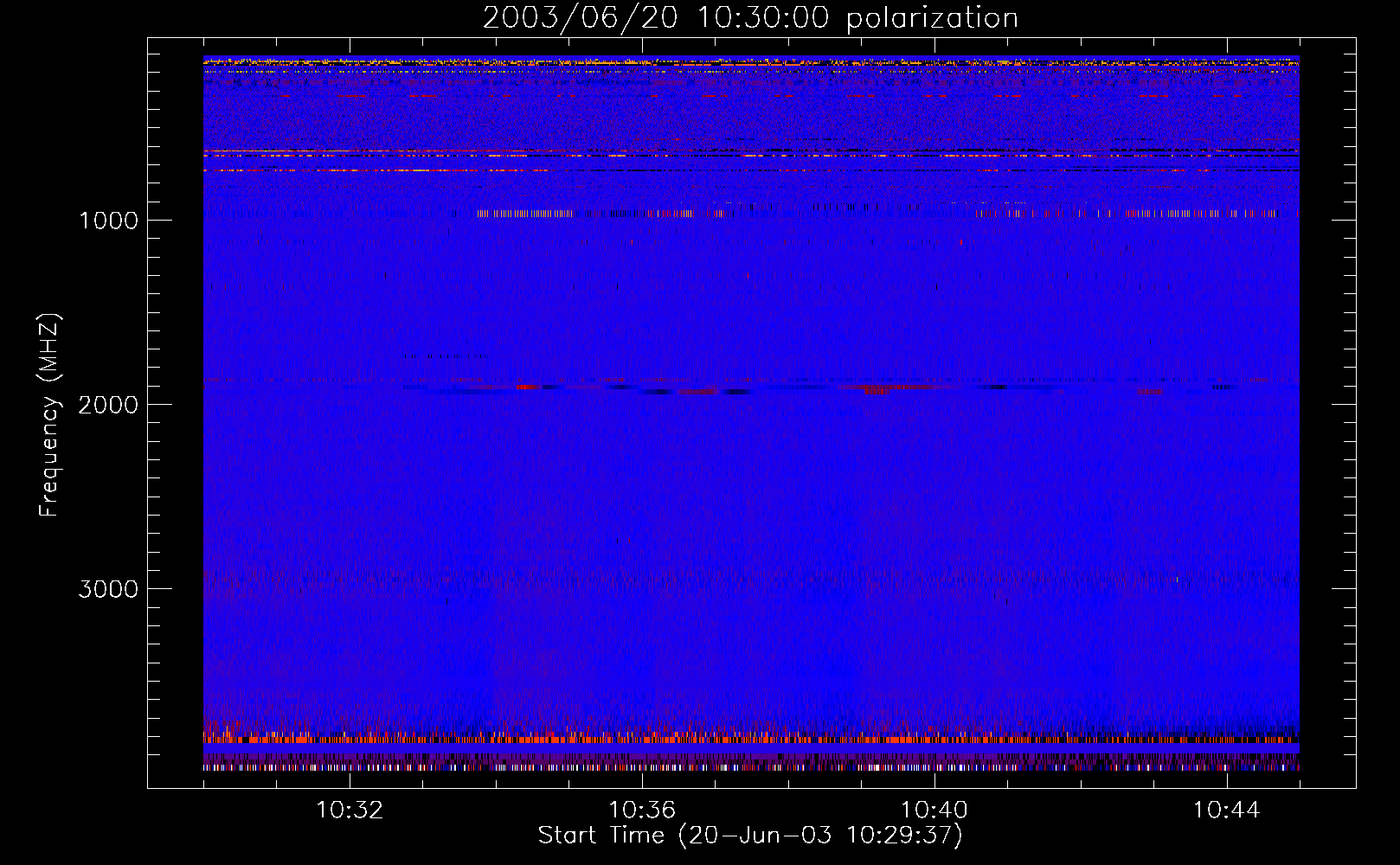
Task: Click the 10:32 time tick label
Action: tap(350, 811)
